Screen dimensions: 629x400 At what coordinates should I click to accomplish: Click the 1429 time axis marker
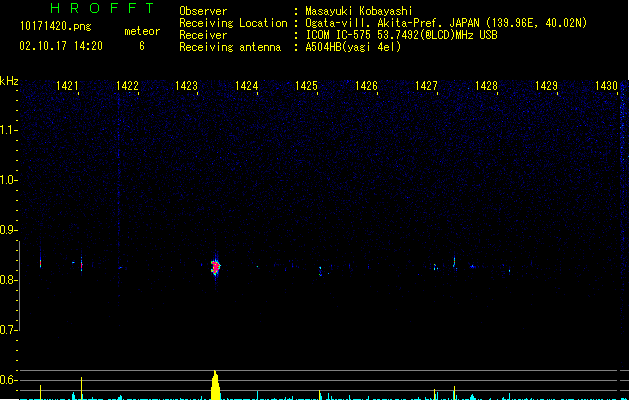[x=546, y=86]
